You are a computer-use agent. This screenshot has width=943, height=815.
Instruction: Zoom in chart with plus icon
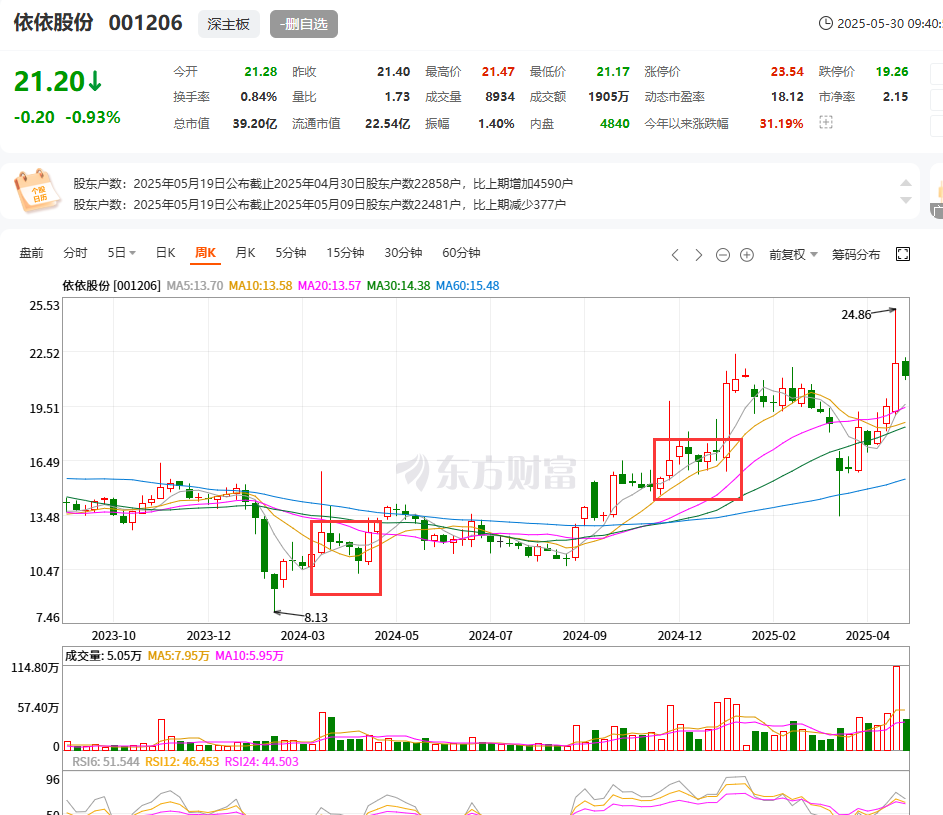tap(747, 255)
